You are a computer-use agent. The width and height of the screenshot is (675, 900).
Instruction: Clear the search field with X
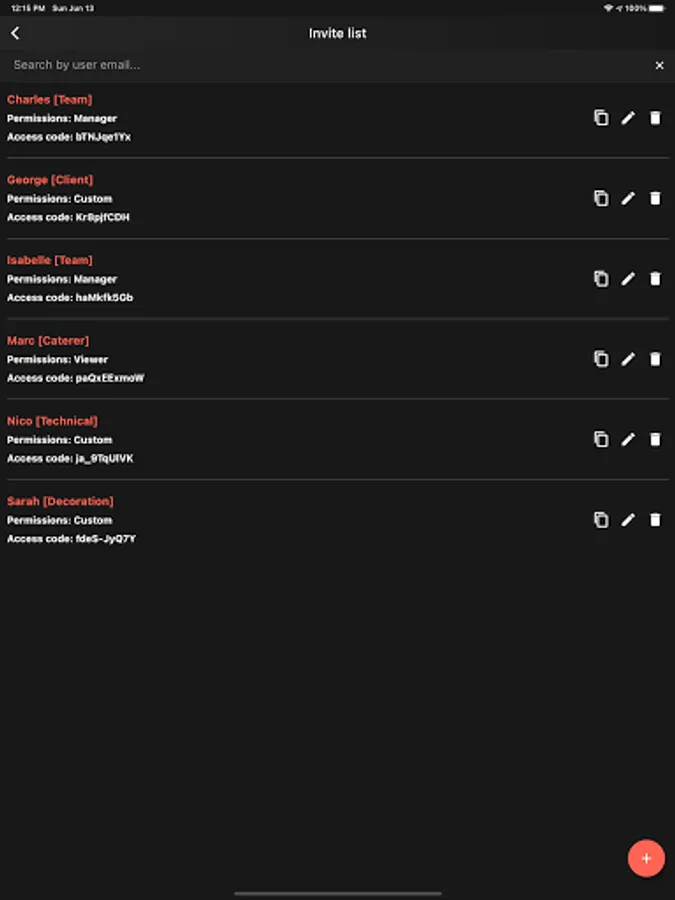(660, 65)
